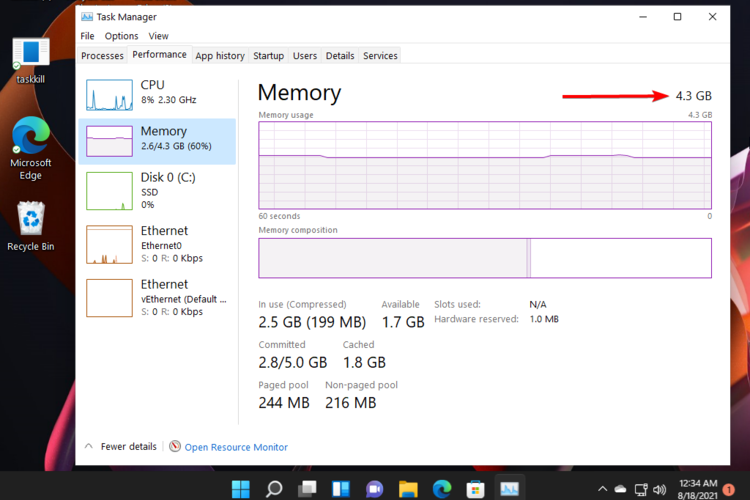750x500 pixels.
Task: Click the taskbar volume speaker icon
Action: click(659, 489)
